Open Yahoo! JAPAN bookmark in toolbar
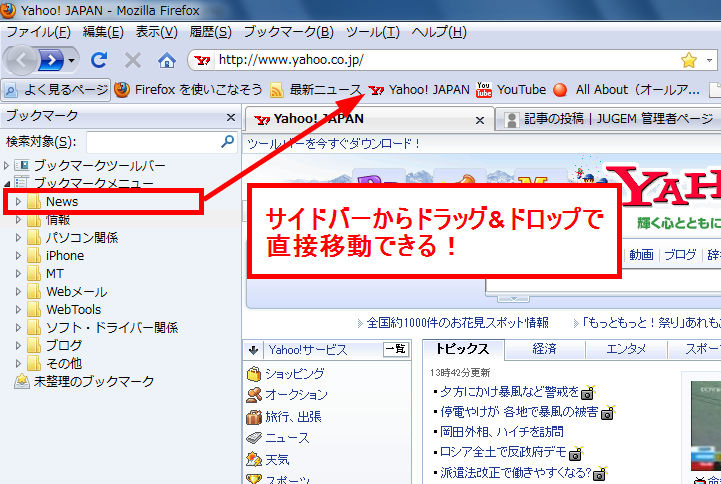The width and height of the screenshot is (721, 484). click(419, 90)
